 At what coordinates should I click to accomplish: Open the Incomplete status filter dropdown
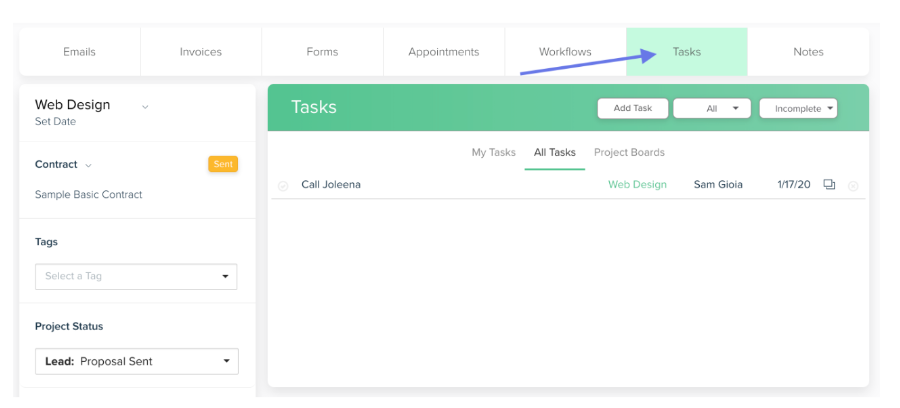(x=798, y=108)
